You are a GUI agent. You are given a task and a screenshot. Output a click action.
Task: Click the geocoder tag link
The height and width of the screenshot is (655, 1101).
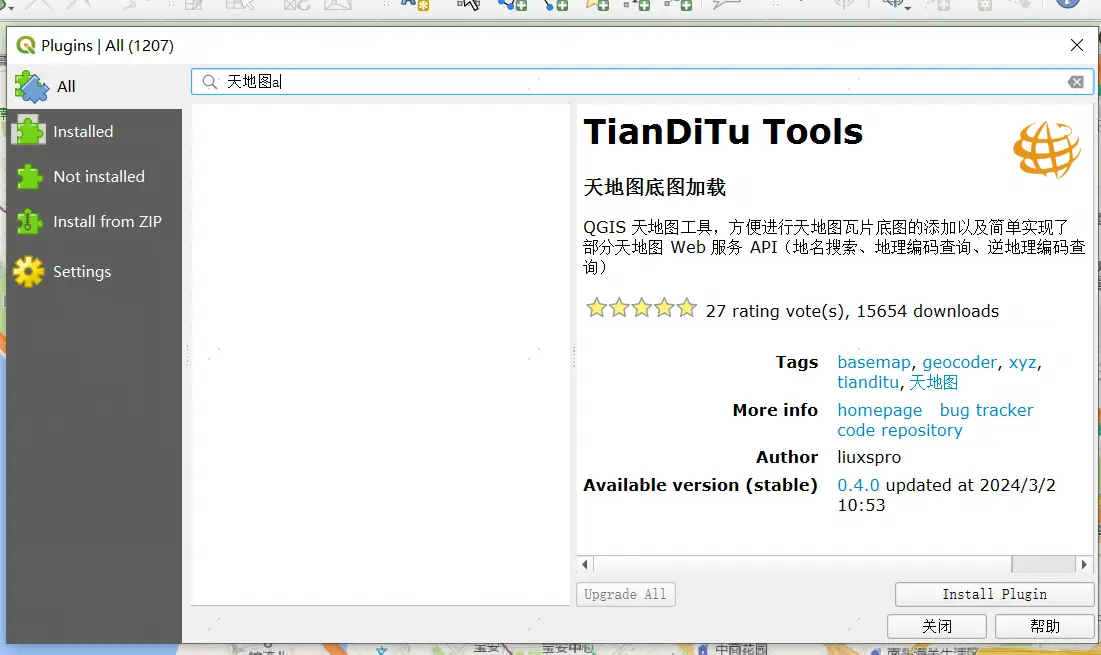point(959,362)
